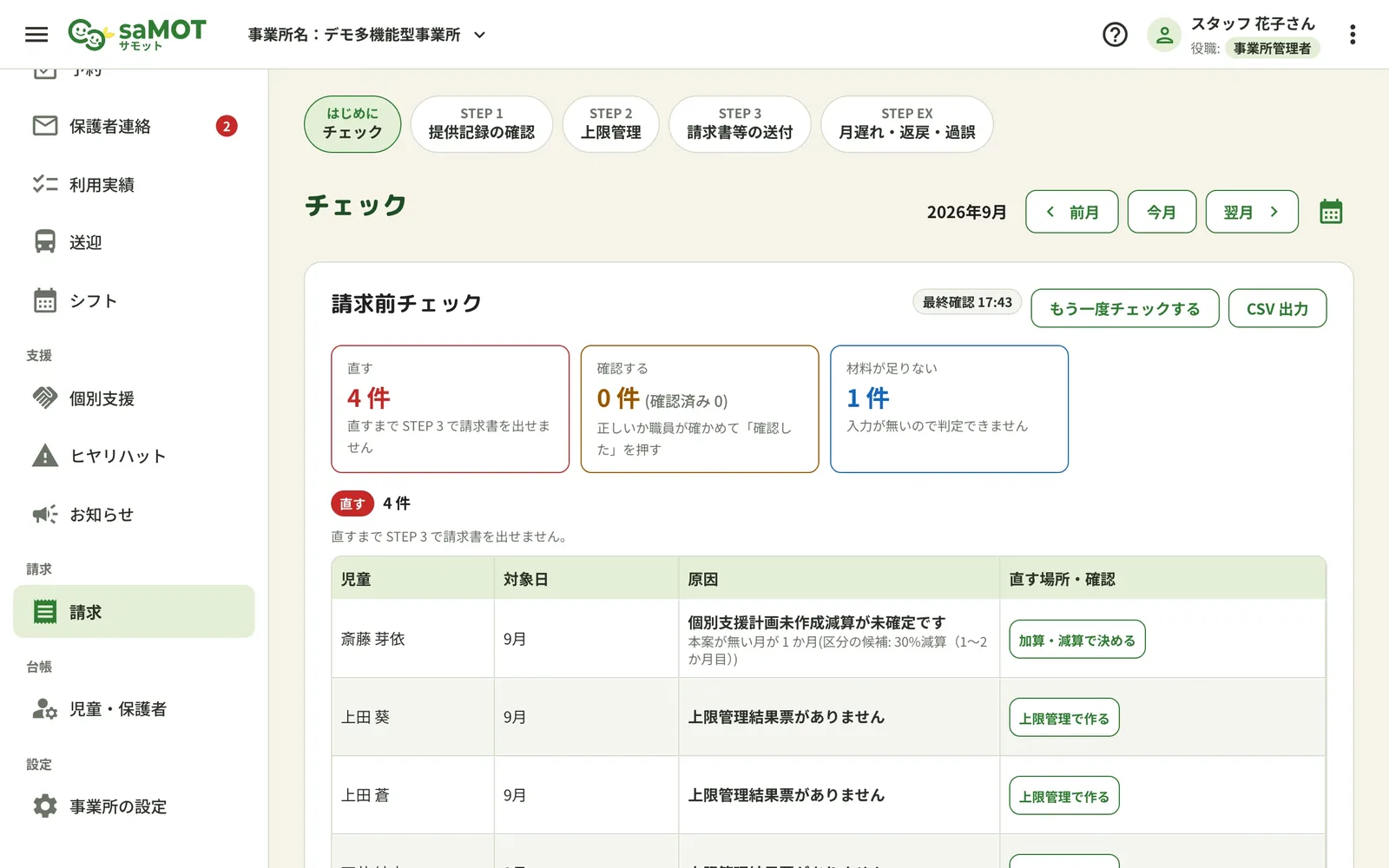The image size is (1389, 868).
Task: Switch to STEP 3 請求書等の送付 tab
Action: [740, 124]
